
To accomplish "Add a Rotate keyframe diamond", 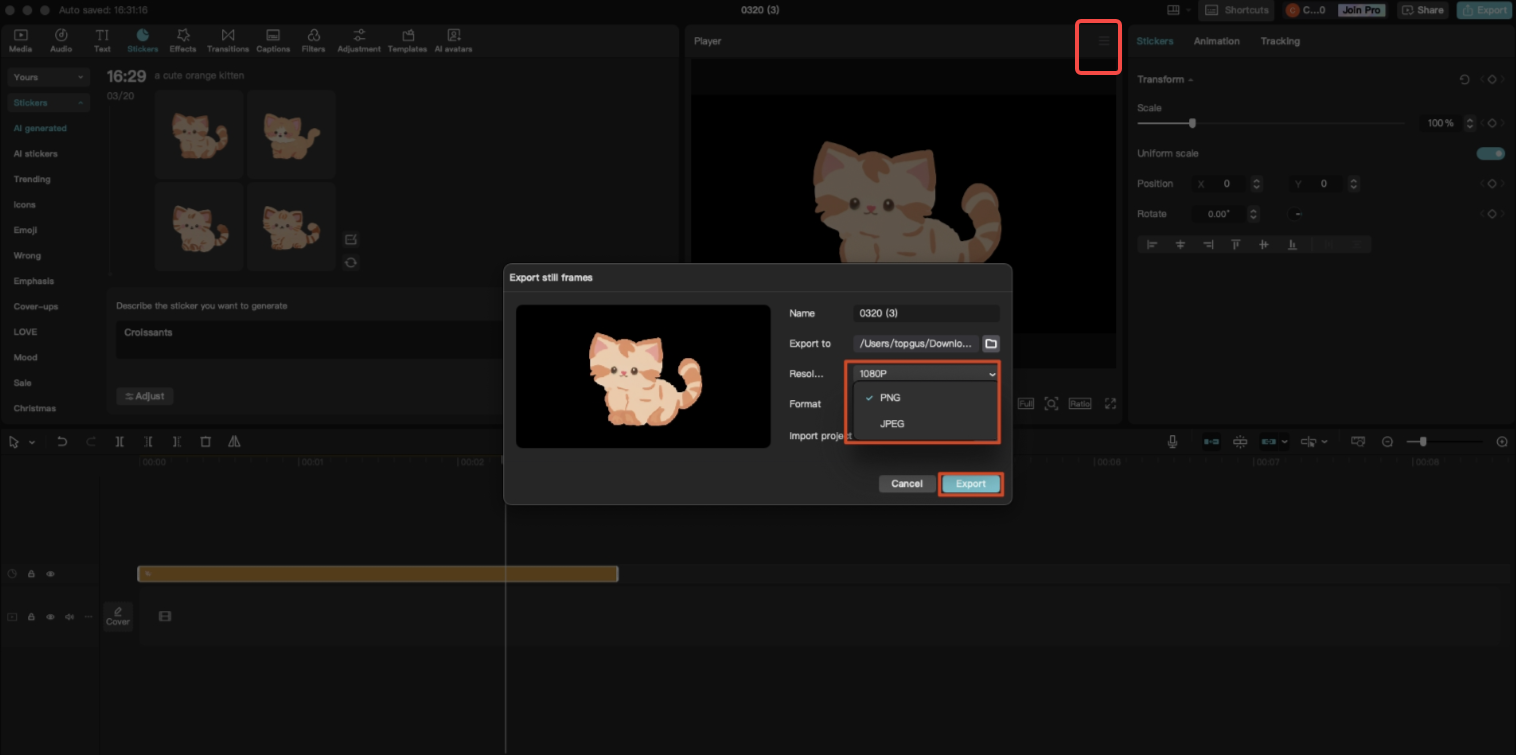I will click(x=1491, y=214).
